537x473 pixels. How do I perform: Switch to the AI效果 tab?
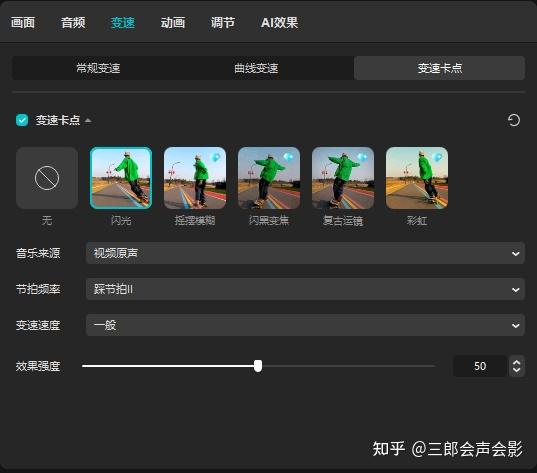pyautogui.click(x=279, y=23)
